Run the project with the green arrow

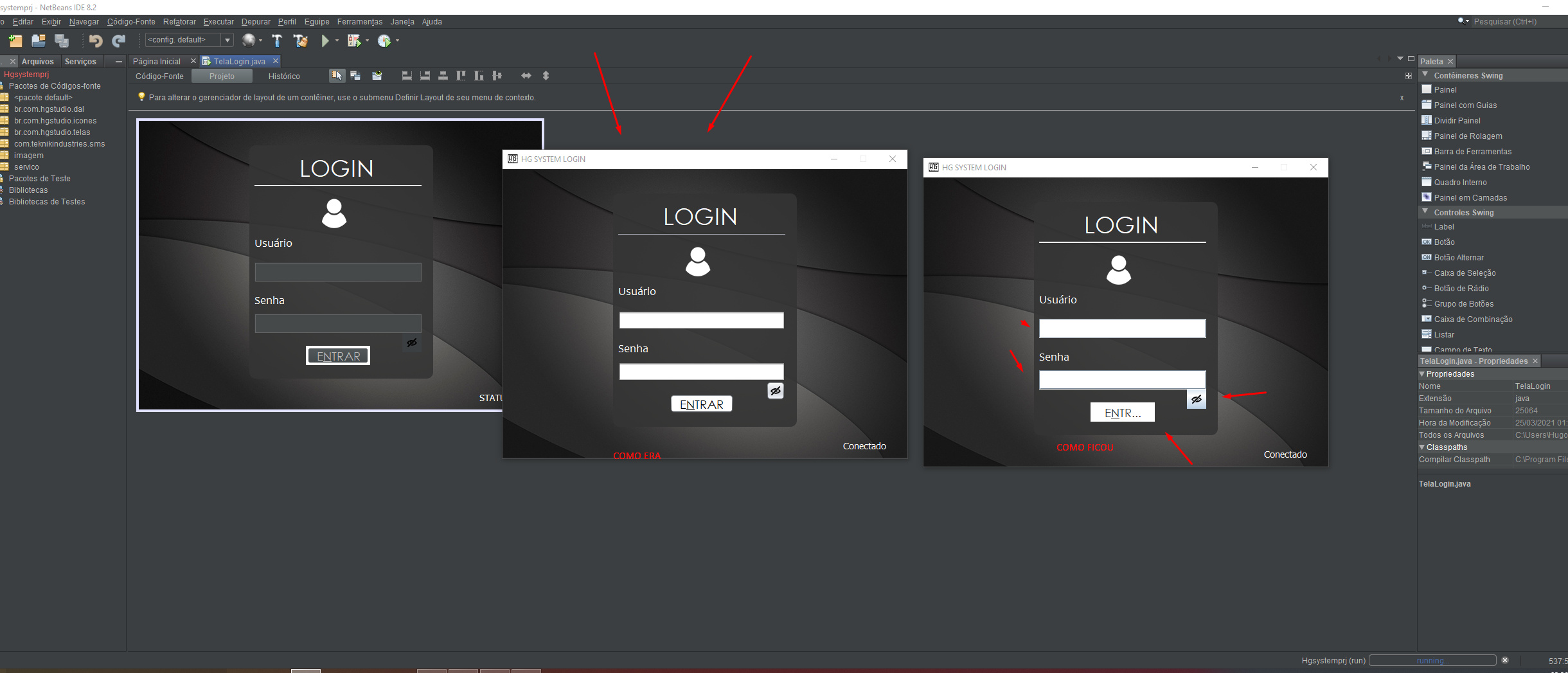tap(325, 40)
